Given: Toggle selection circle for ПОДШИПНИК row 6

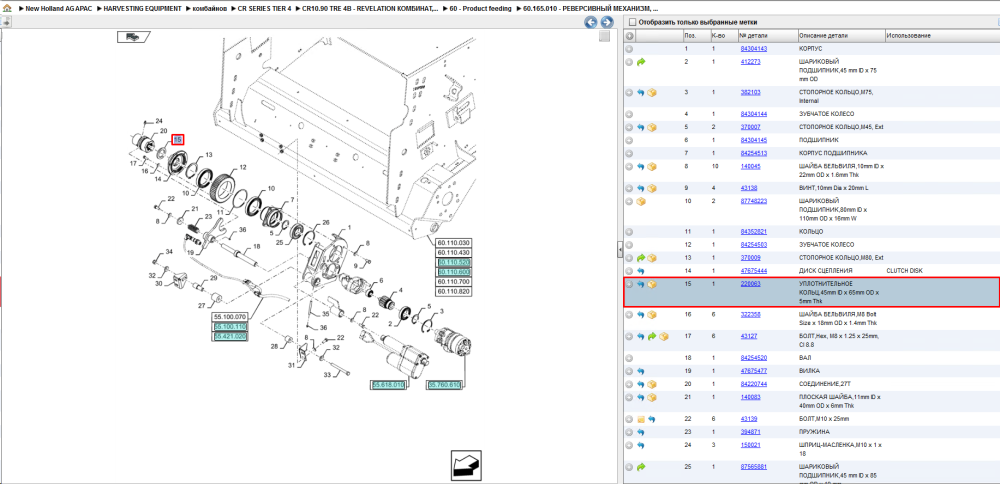Looking at the screenshot, I should tap(629, 140).
